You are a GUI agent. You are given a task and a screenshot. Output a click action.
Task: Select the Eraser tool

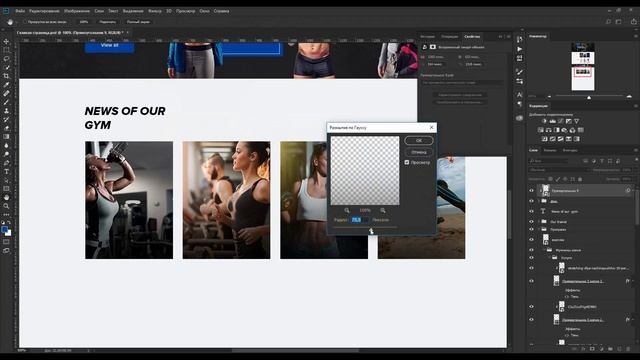6,128
